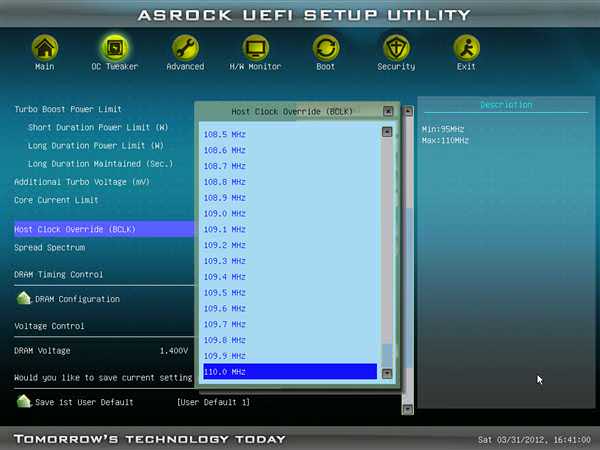Pick 108.9 MHz in the BCLK list

coord(290,198)
